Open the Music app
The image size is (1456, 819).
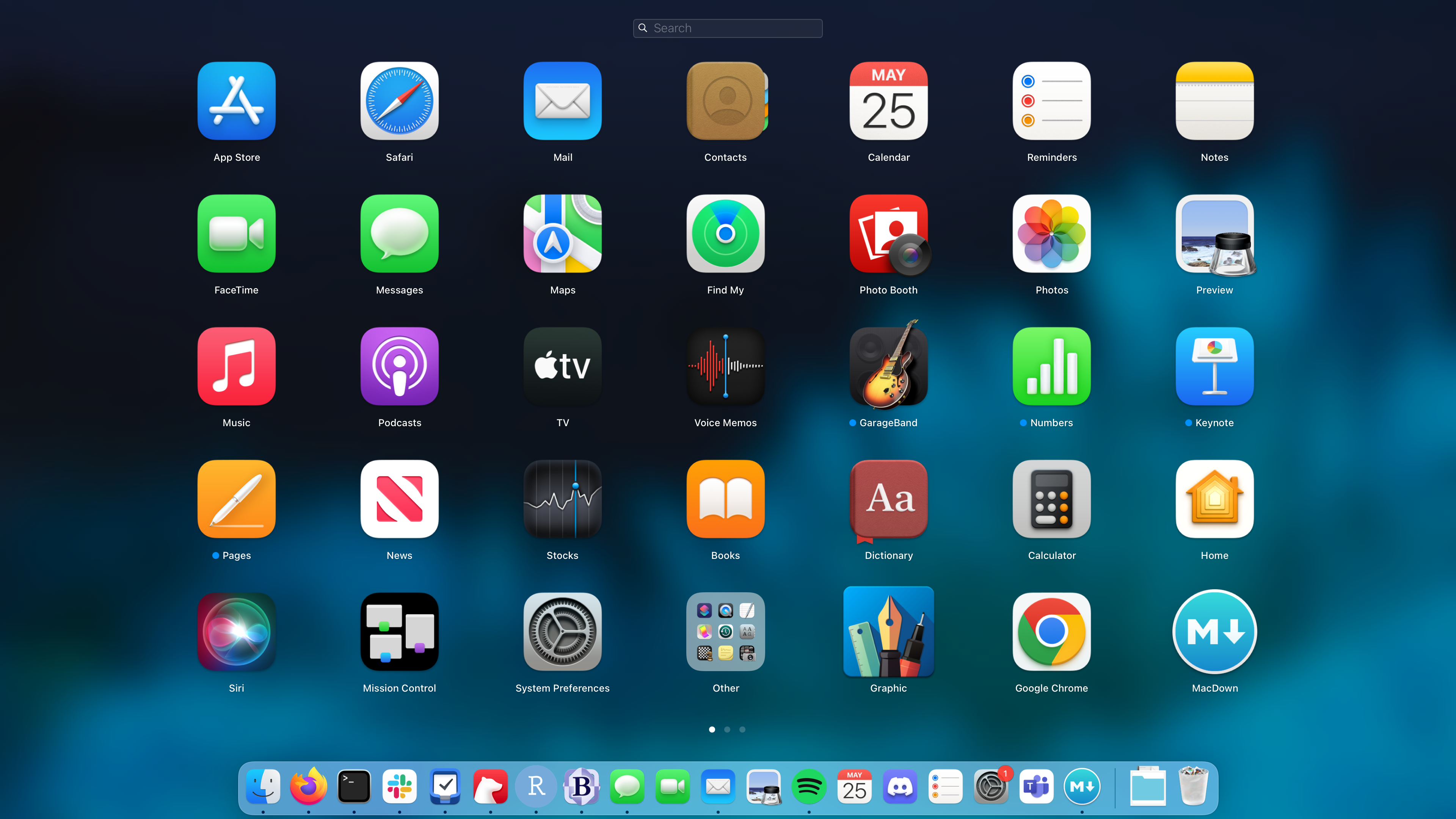point(236,366)
